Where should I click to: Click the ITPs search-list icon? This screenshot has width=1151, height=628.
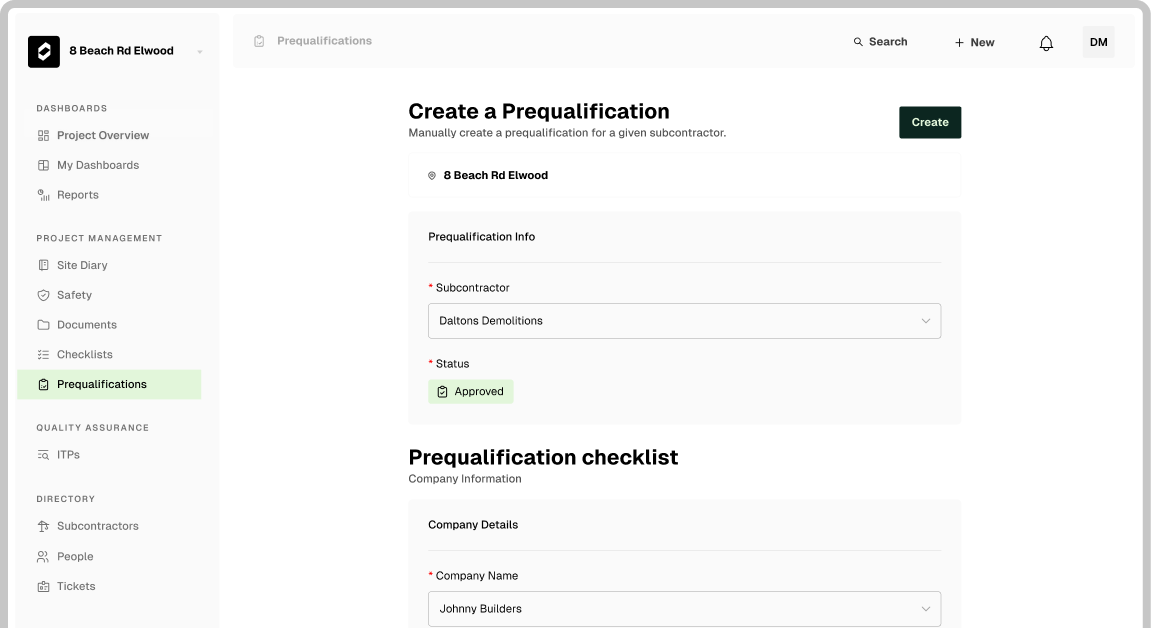tap(43, 455)
